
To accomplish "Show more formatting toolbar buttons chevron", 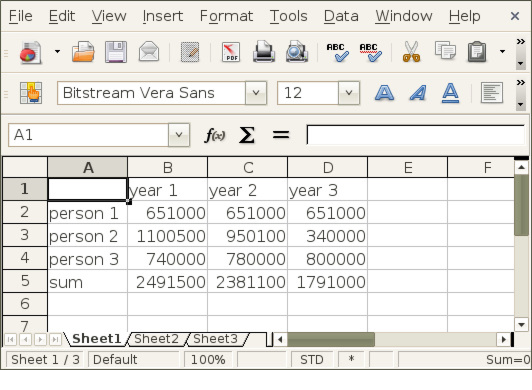I will point(520,83).
